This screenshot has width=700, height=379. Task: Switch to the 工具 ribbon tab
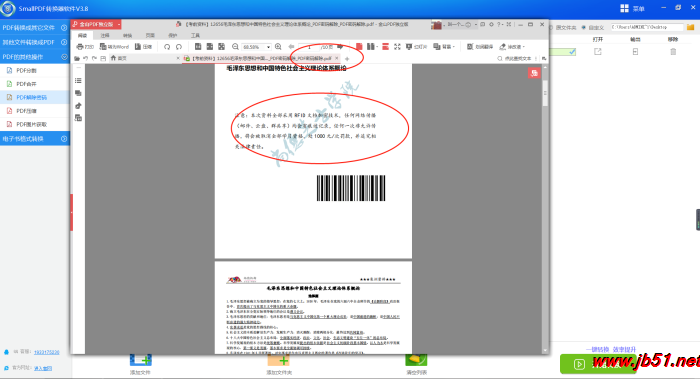(x=196, y=35)
